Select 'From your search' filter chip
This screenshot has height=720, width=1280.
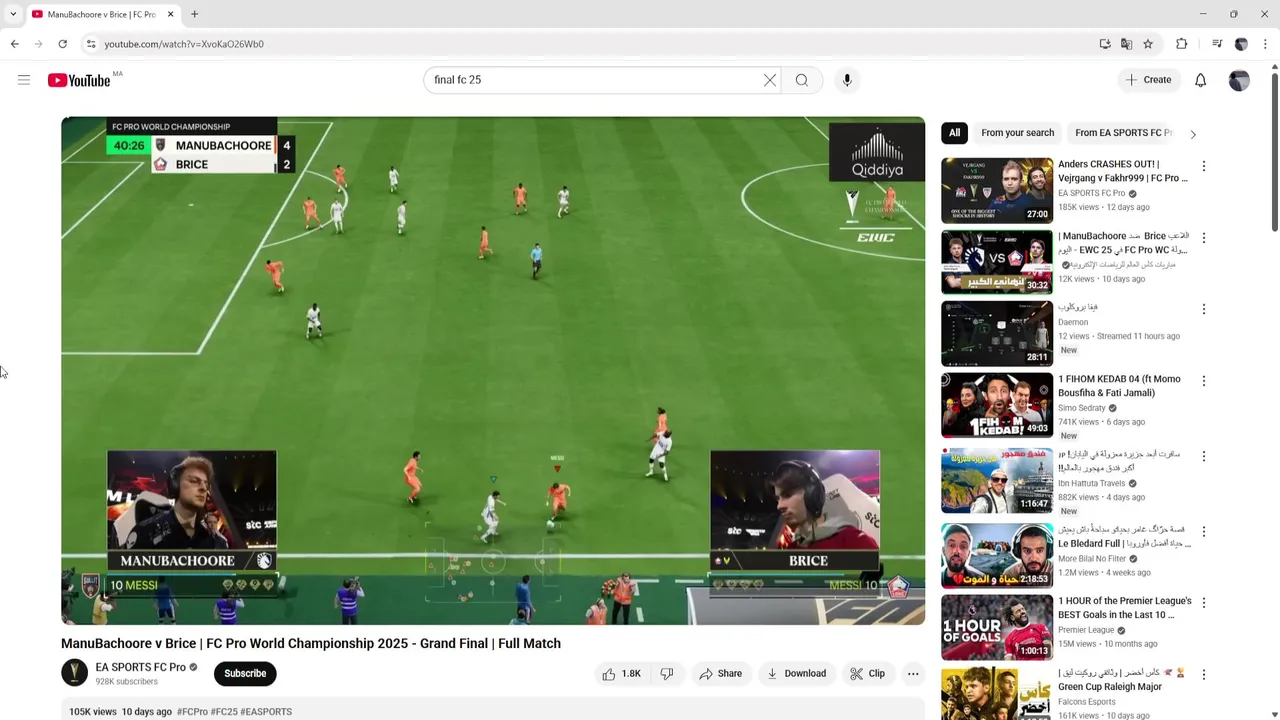1017,133
